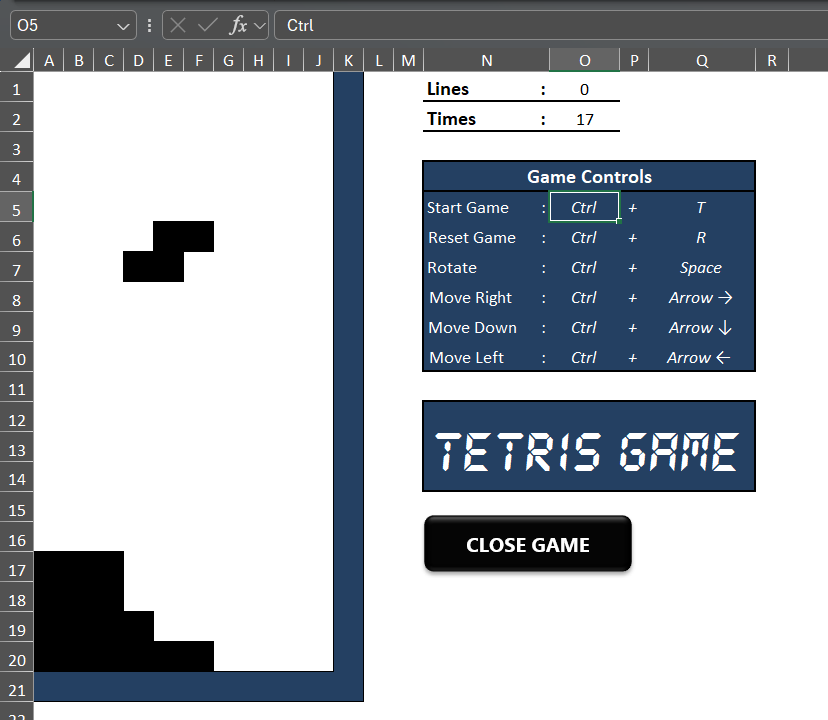828x720 pixels.
Task: Click the three-dot formula bar resize handle
Action: pos(149,25)
